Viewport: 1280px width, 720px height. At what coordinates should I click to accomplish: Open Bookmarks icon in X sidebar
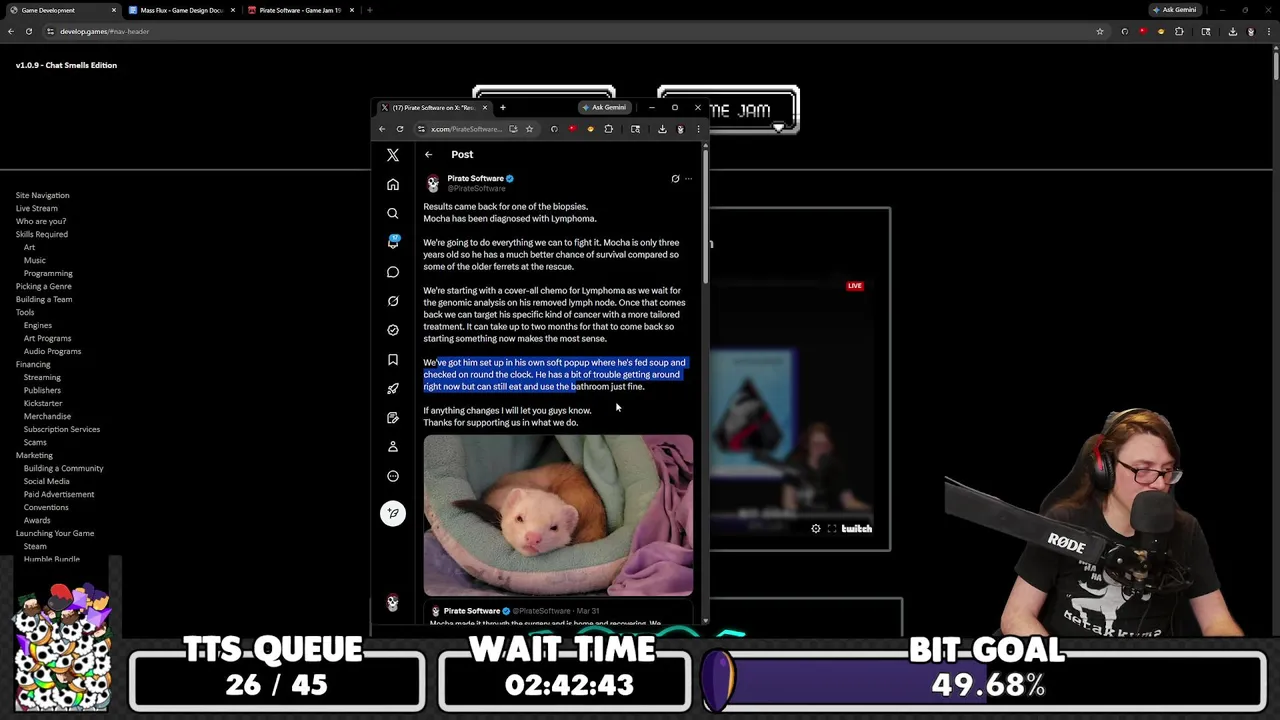click(x=393, y=359)
